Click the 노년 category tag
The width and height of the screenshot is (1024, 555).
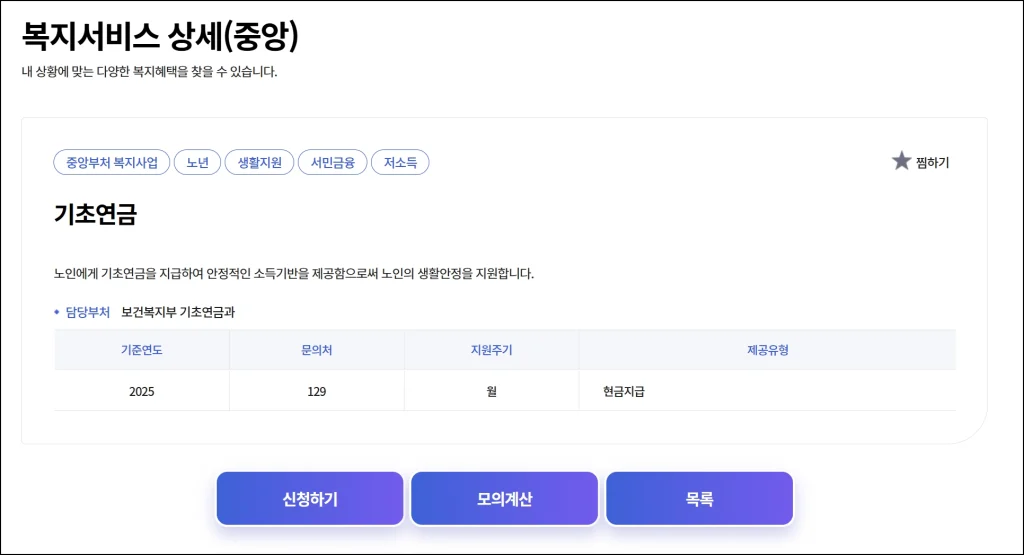tap(197, 163)
